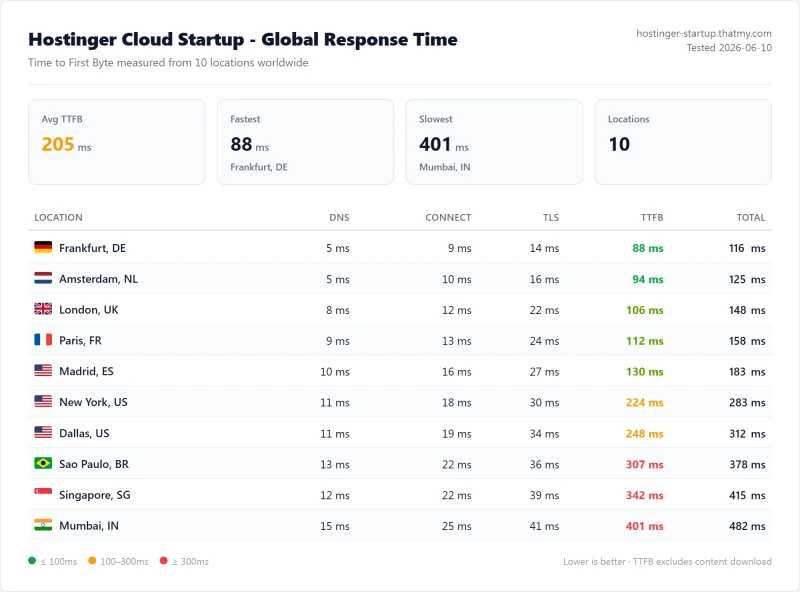Click the 401 ms TTFB value in Mumbai row
This screenshot has width=800, height=592.
(645, 526)
